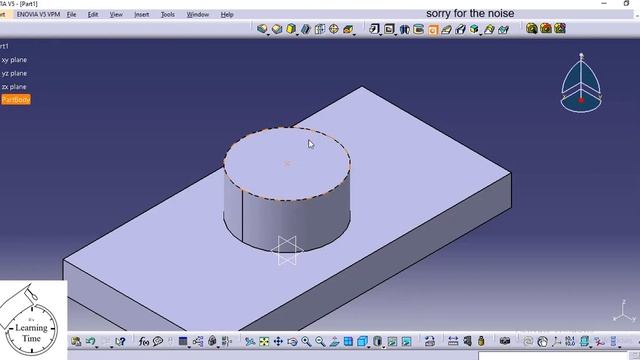The image size is (640, 360).
Task: Click the Isometric View cube icon
Action: 362,341
